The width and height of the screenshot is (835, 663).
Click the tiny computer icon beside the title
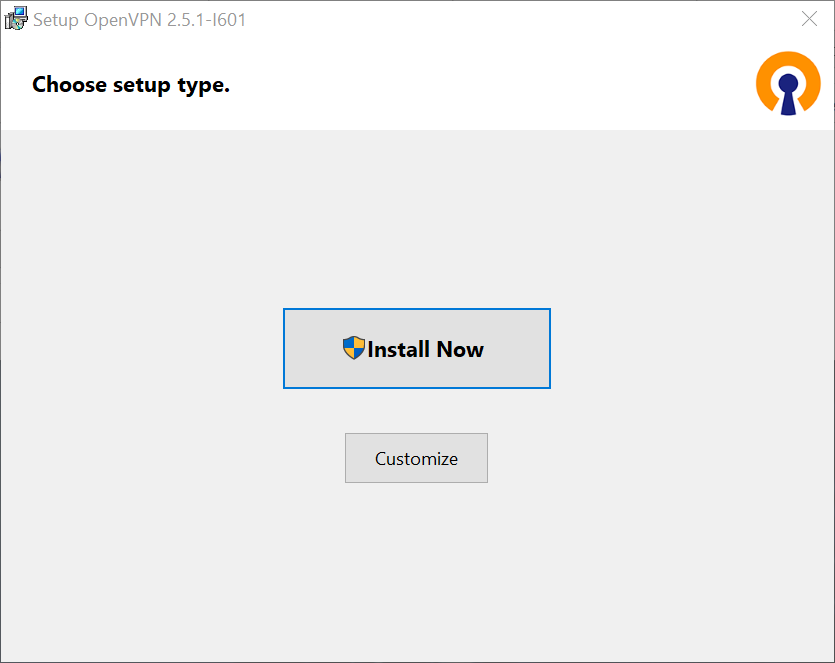coord(16,19)
